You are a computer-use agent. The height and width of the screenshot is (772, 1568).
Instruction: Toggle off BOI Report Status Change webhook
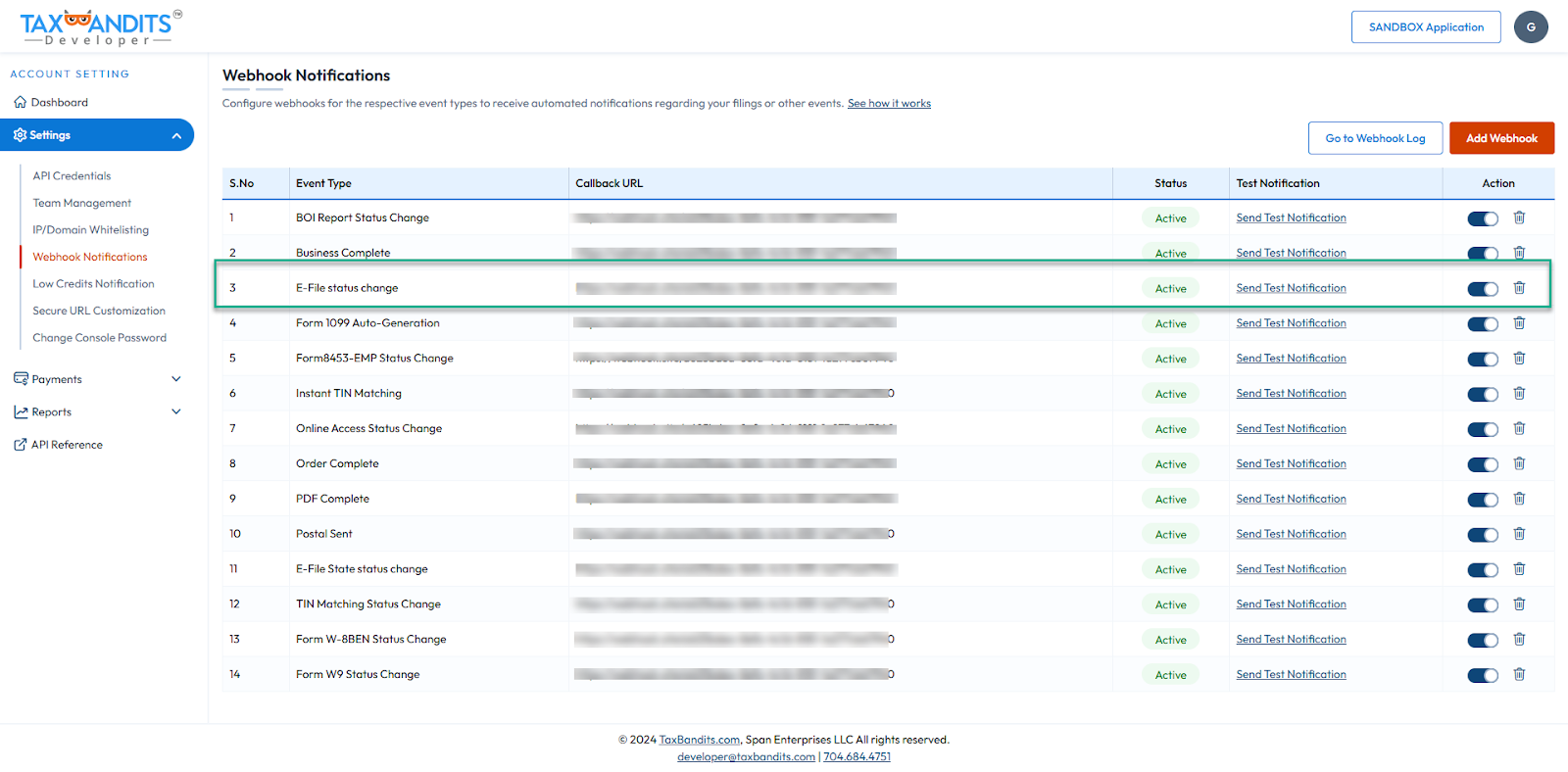[1483, 218]
